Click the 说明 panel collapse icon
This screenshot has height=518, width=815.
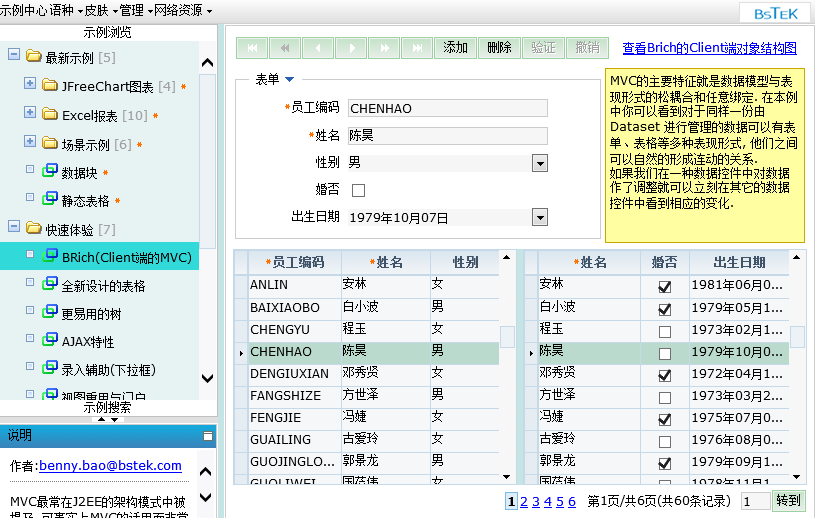(208, 436)
